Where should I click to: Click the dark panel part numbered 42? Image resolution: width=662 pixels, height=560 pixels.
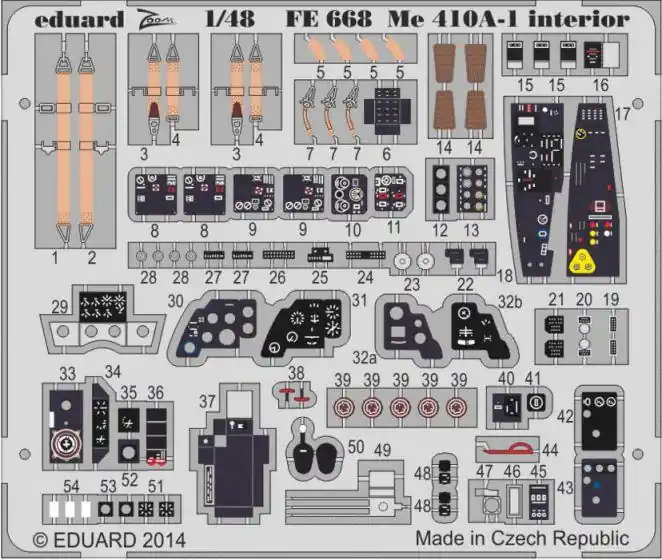tap(600, 421)
